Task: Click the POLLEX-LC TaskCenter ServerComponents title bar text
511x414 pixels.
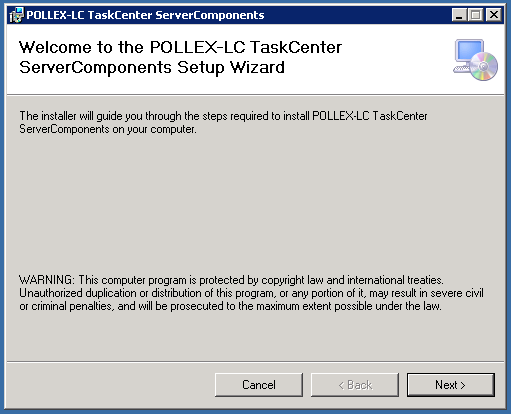Action: coord(145,15)
